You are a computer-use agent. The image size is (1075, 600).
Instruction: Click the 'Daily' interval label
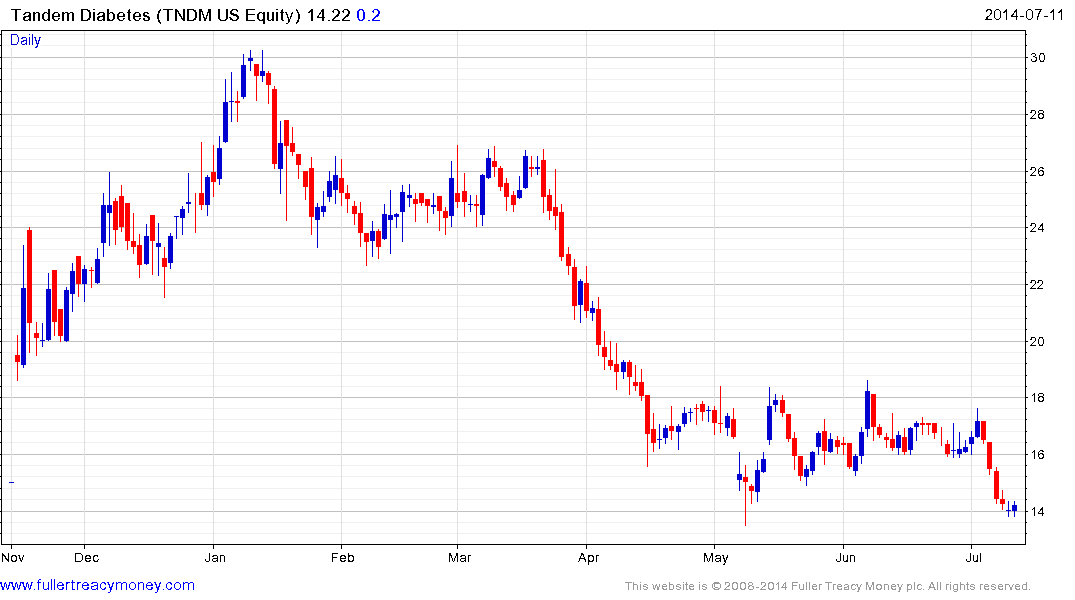point(25,40)
